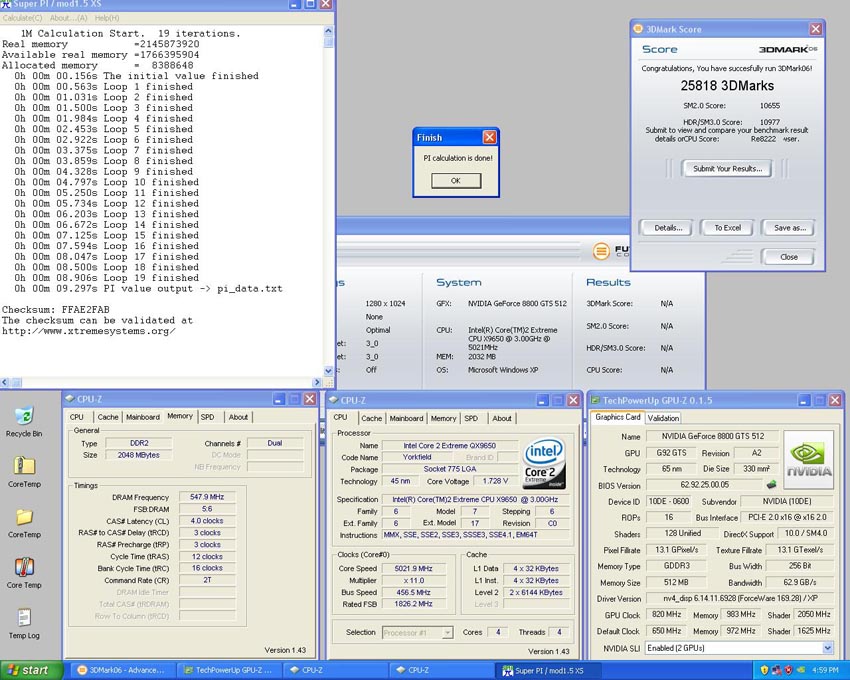Viewport: 850px width, 680px height.
Task: Switch to Super PI taskbar button
Action: click(549, 670)
